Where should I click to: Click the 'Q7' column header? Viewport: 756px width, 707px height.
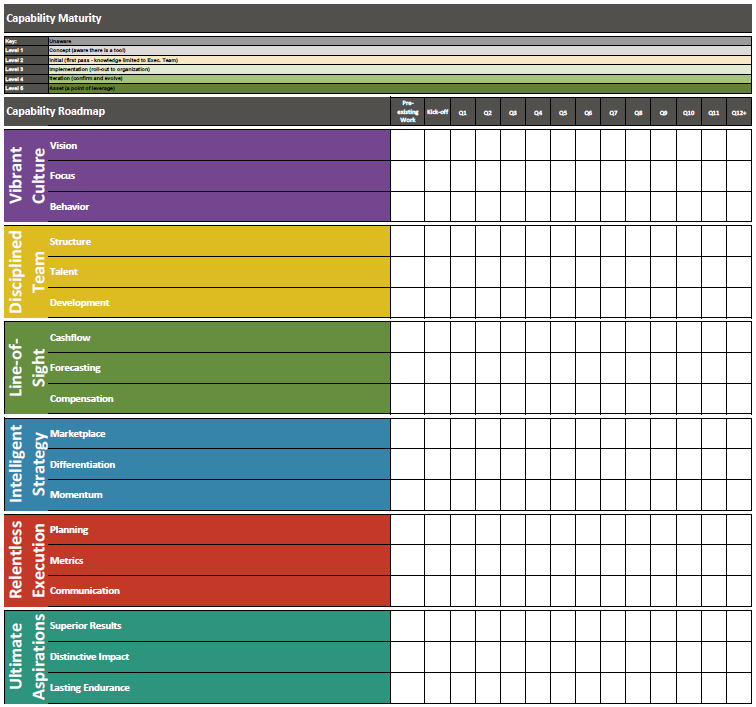[x=613, y=111]
